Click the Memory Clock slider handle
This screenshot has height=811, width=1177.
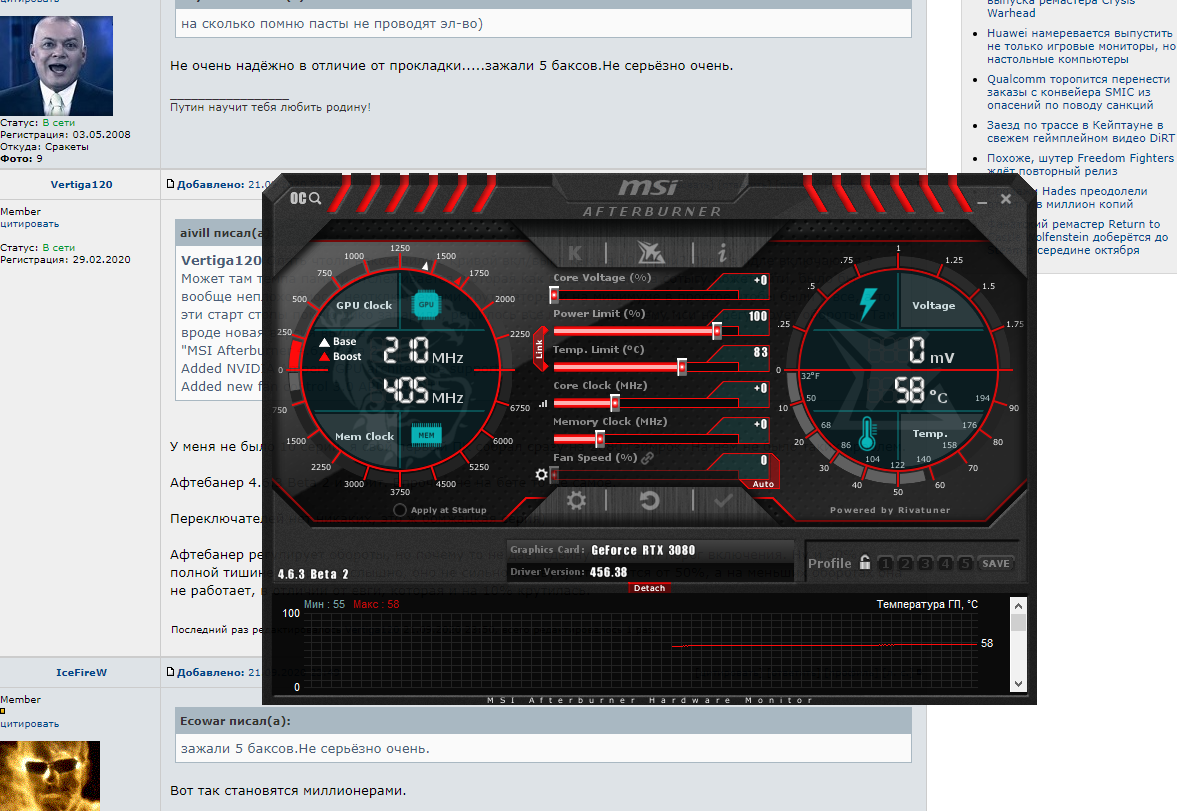pos(600,439)
